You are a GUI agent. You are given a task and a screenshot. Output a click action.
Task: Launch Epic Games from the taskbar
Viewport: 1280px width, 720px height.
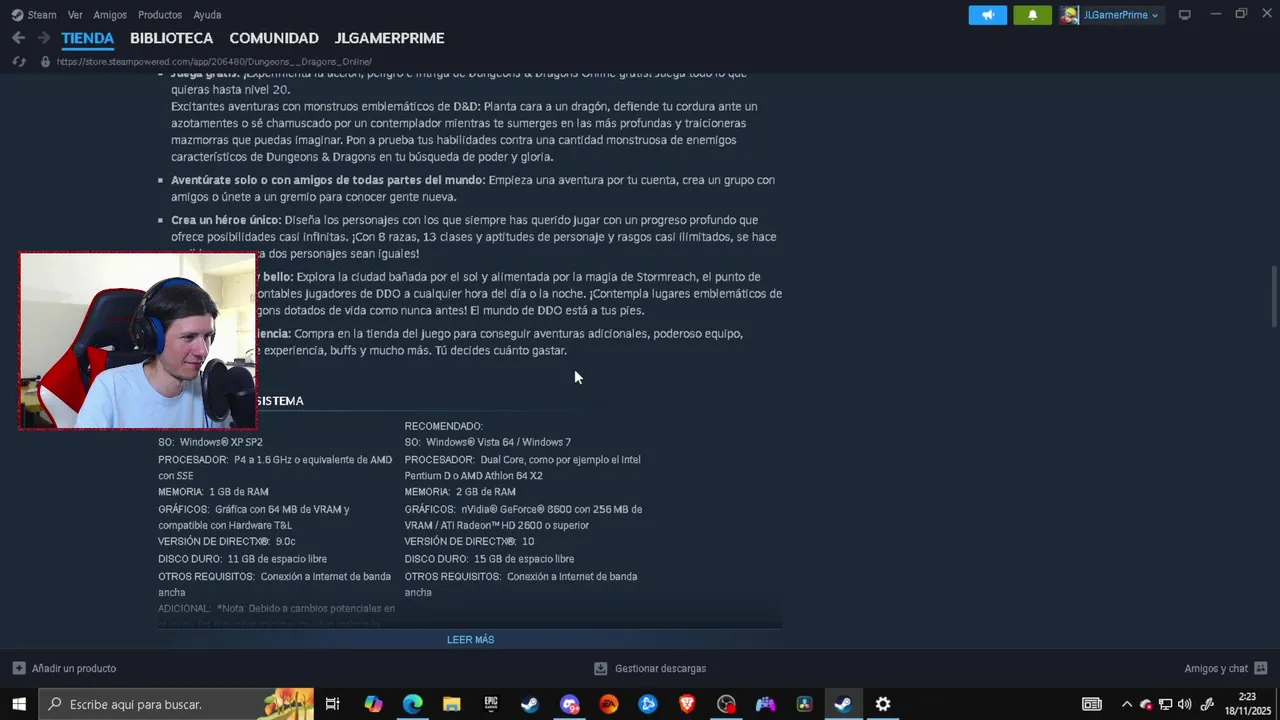point(491,704)
